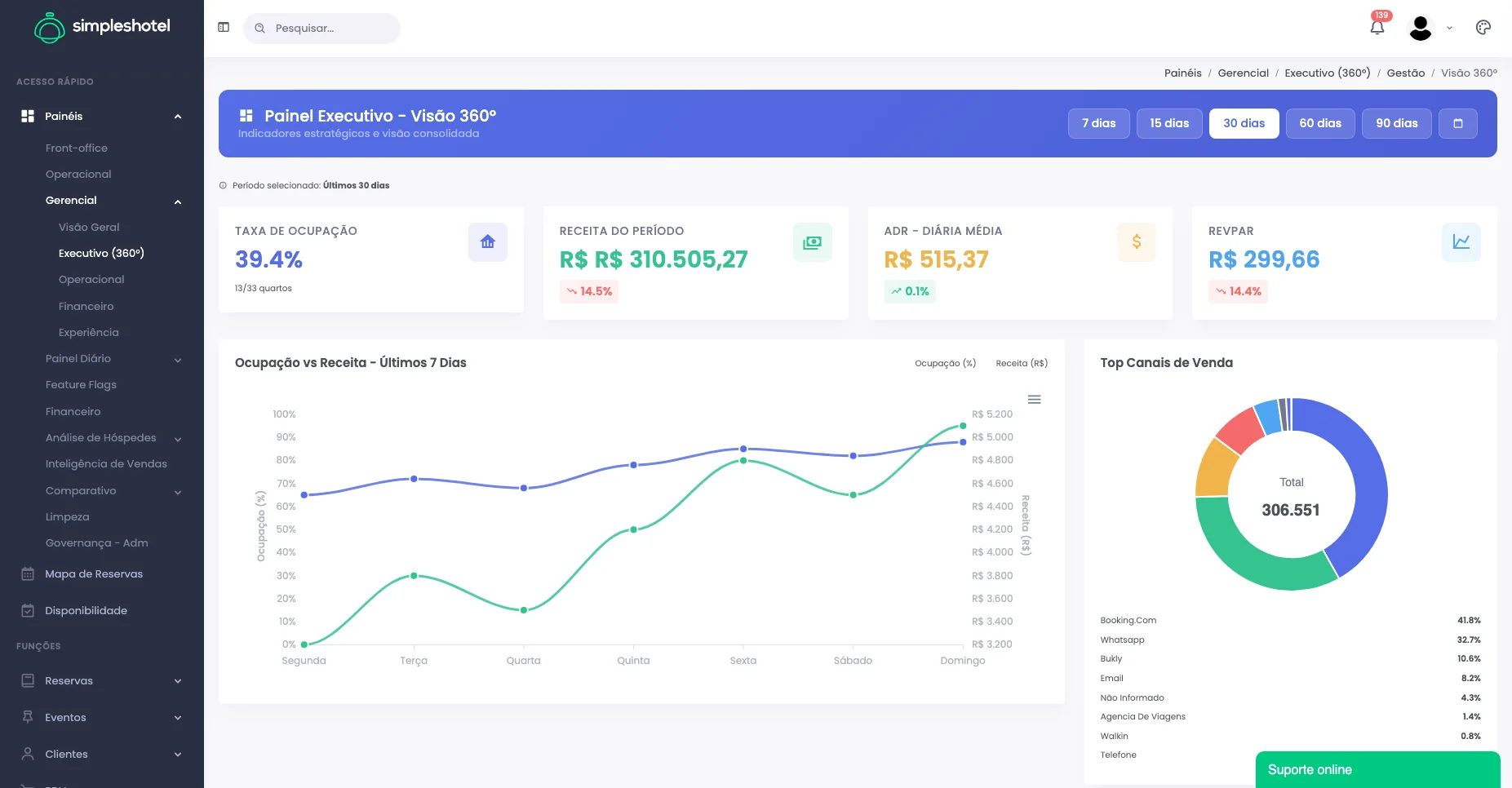Expand the Reservas menu chevron
Viewport: 1512px width, 788px height.
[178, 681]
